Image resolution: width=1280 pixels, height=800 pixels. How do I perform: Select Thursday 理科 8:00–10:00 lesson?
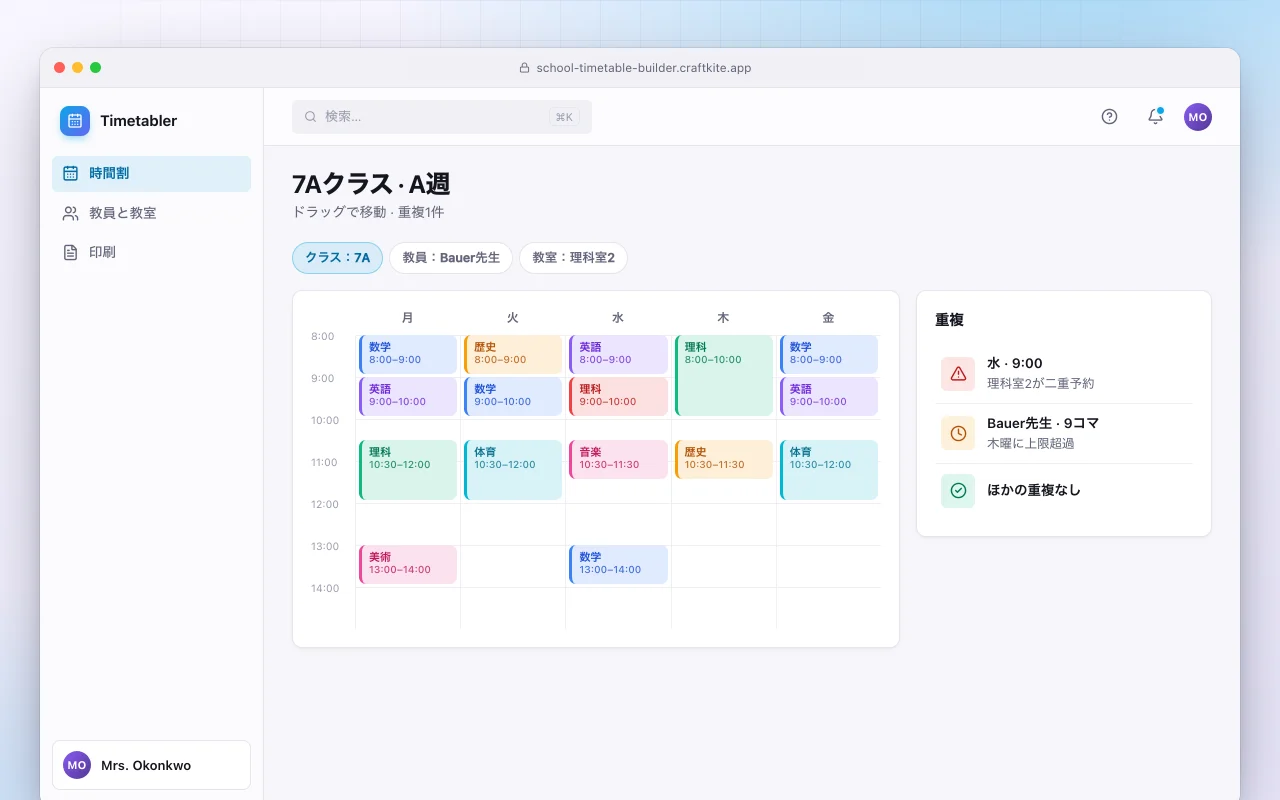[724, 376]
